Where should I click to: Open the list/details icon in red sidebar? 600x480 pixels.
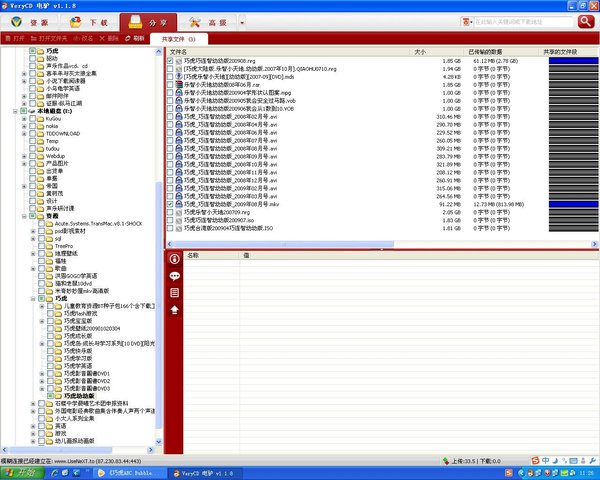point(174,293)
